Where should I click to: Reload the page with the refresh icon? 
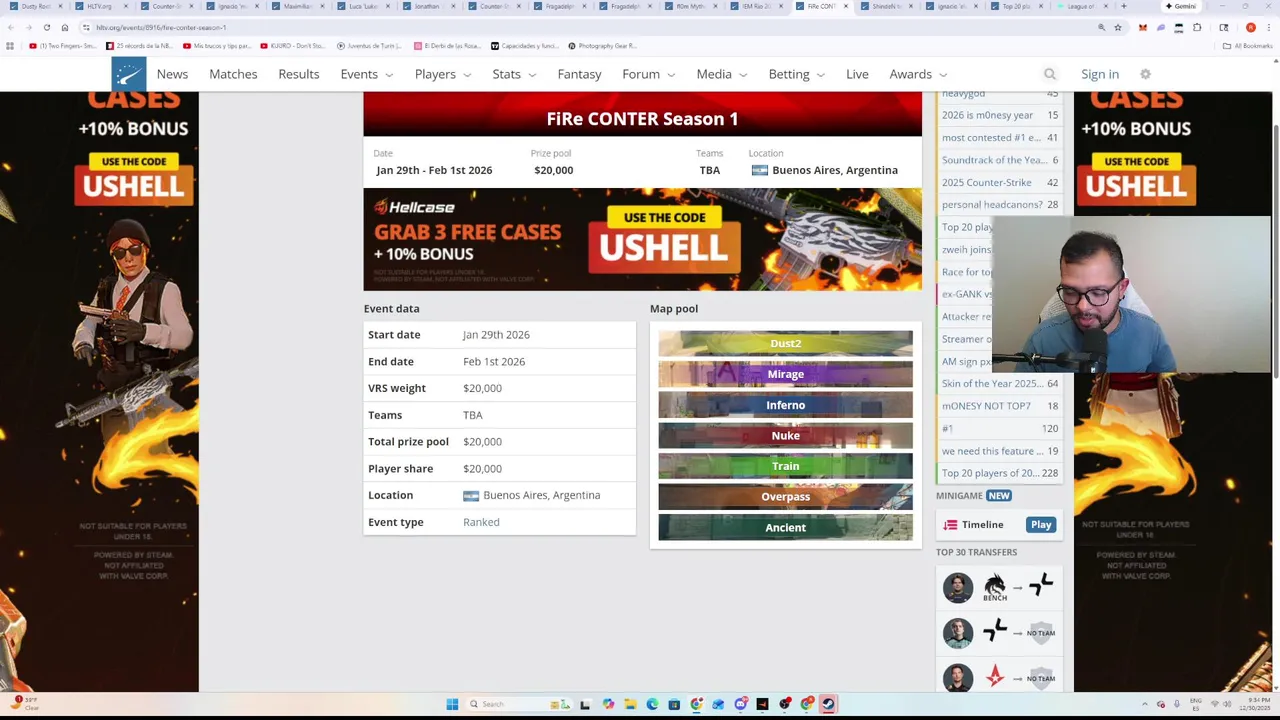(47, 27)
